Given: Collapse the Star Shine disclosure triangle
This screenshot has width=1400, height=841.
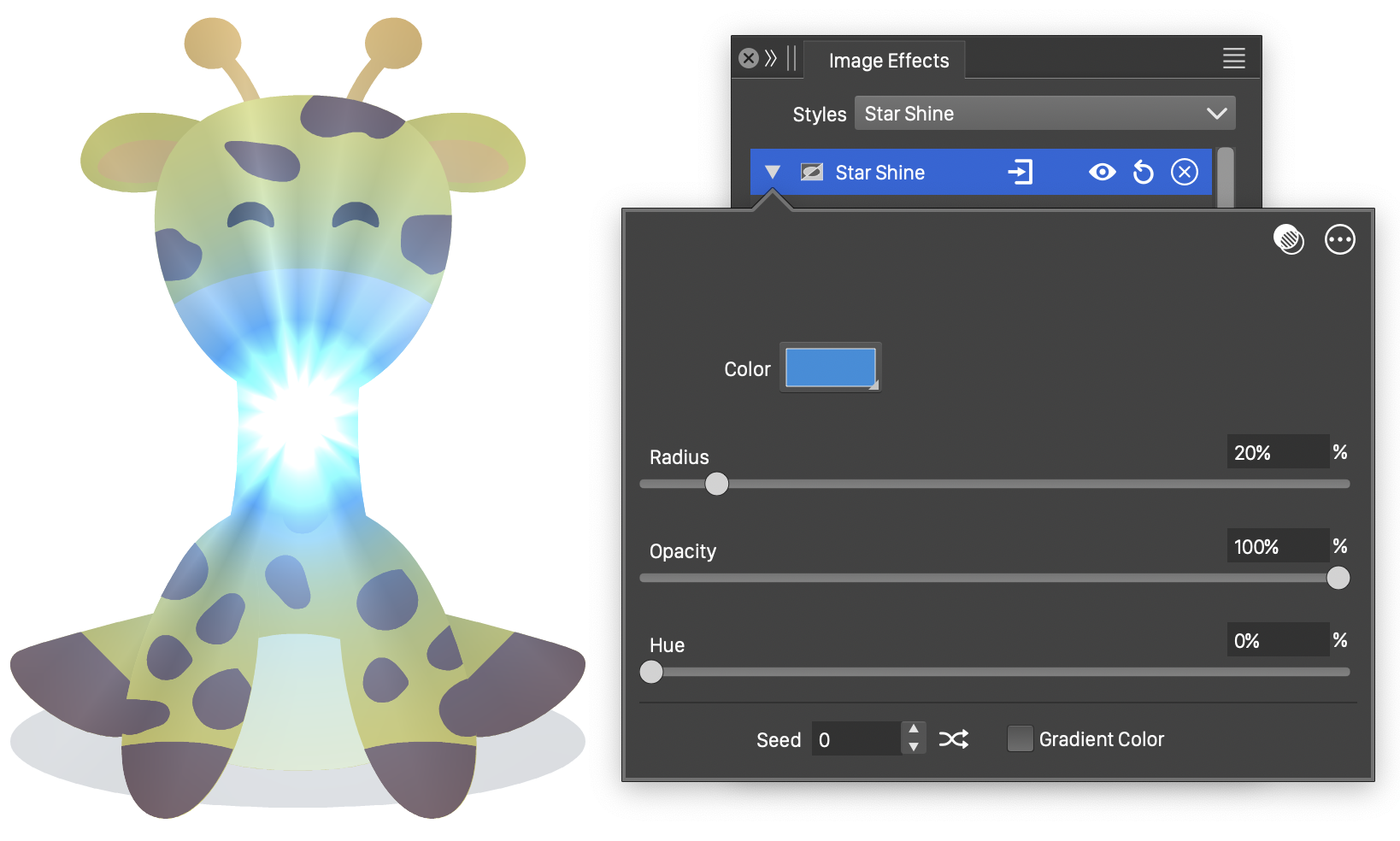Looking at the screenshot, I should pyautogui.click(x=773, y=173).
